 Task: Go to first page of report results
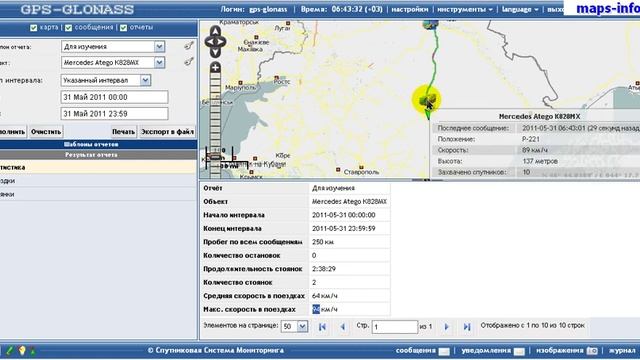click(x=322, y=327)
